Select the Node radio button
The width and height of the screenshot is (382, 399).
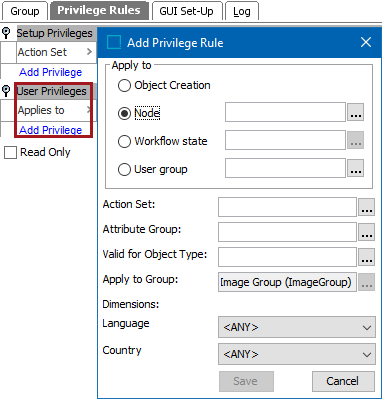click(124, 113)
